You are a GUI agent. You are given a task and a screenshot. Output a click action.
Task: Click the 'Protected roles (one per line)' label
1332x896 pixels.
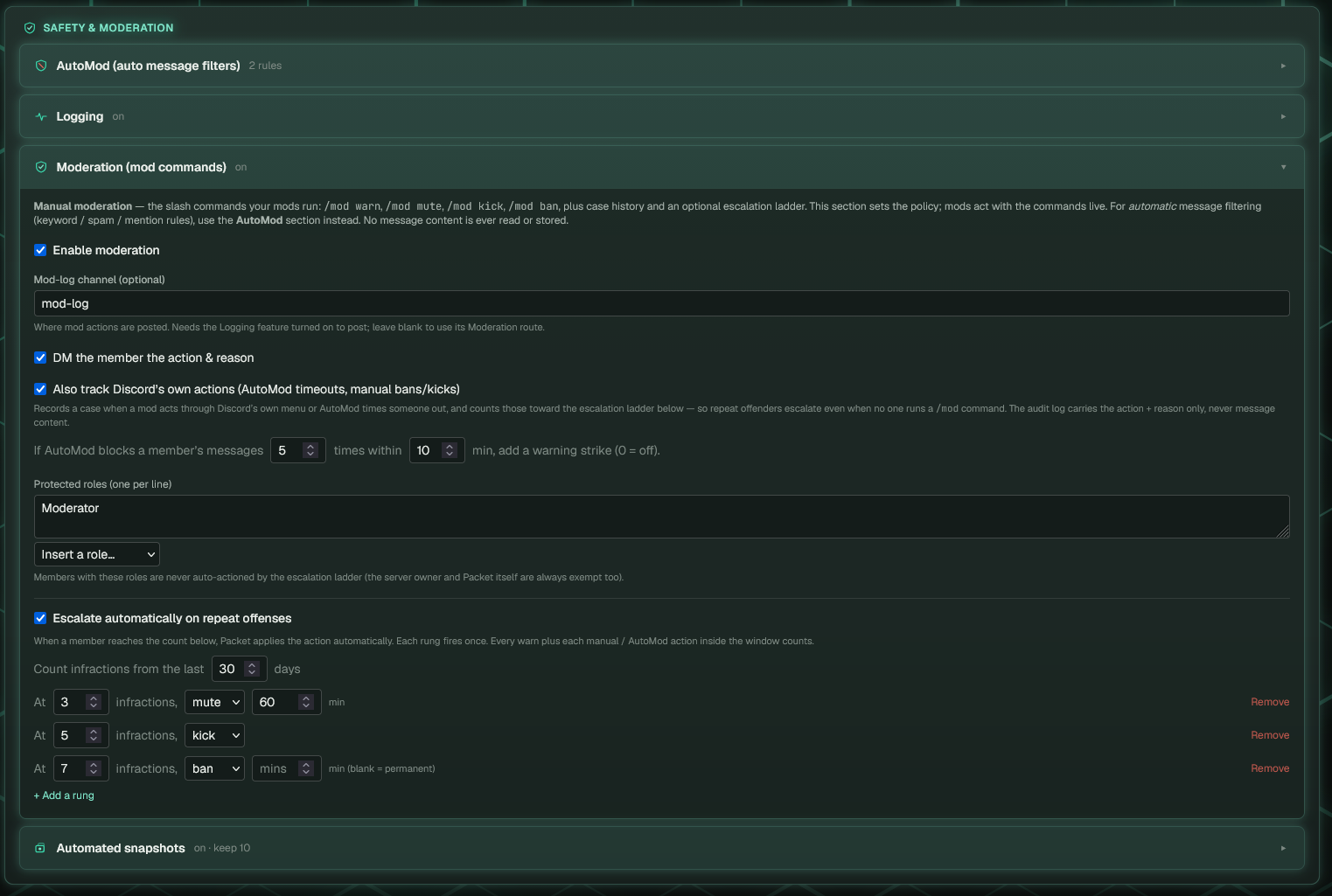[102, 484]
